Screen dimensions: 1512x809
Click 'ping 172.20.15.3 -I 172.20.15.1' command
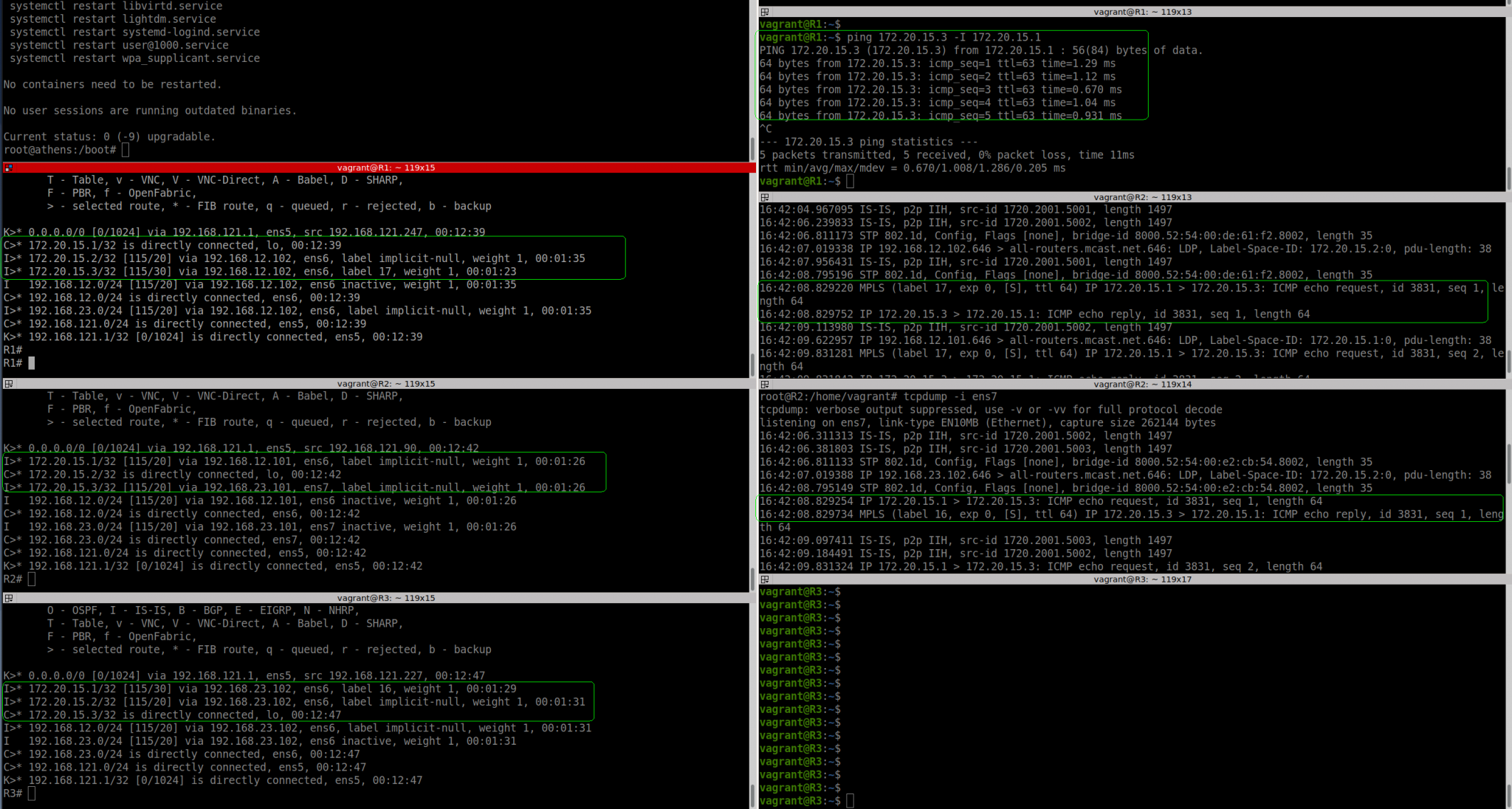[944, 38]
